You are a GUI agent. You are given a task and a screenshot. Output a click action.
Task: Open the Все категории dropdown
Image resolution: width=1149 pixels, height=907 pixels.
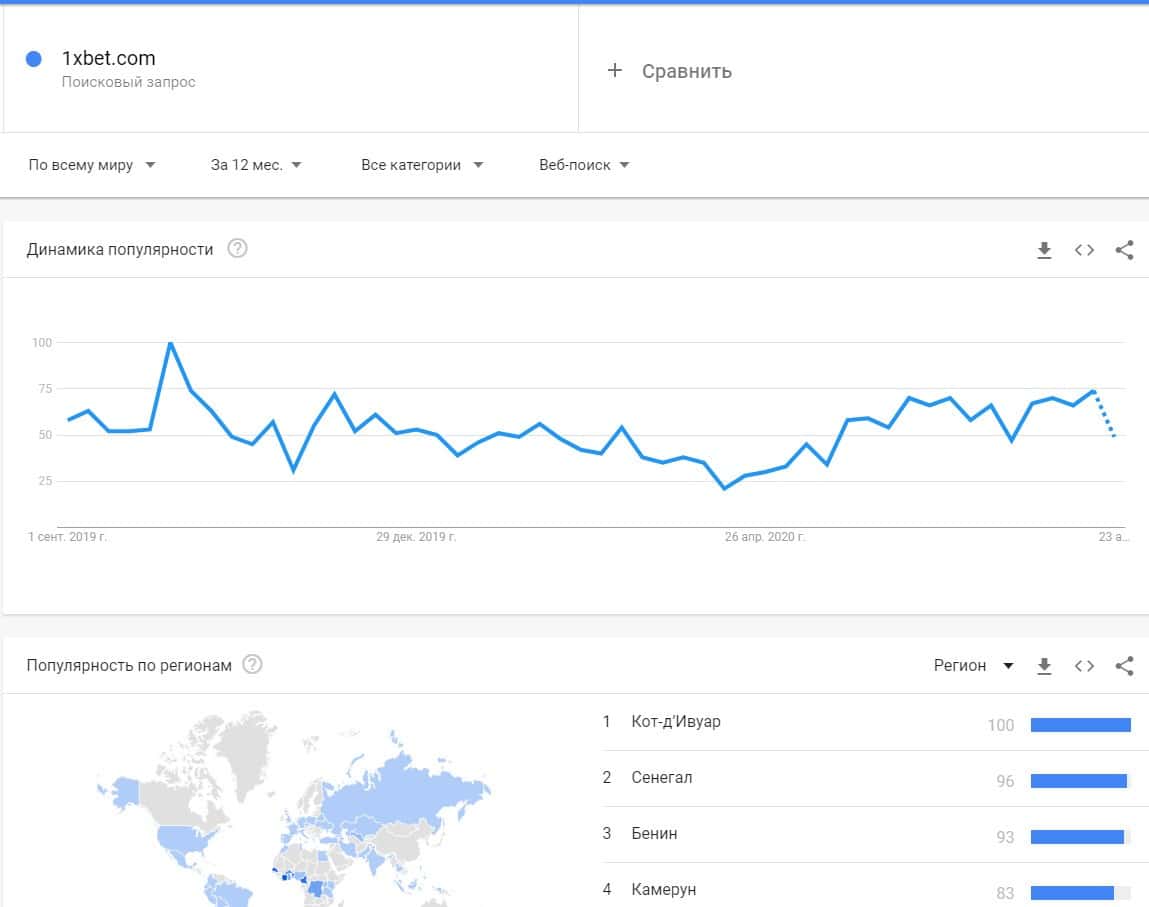(x=422, y=165)
